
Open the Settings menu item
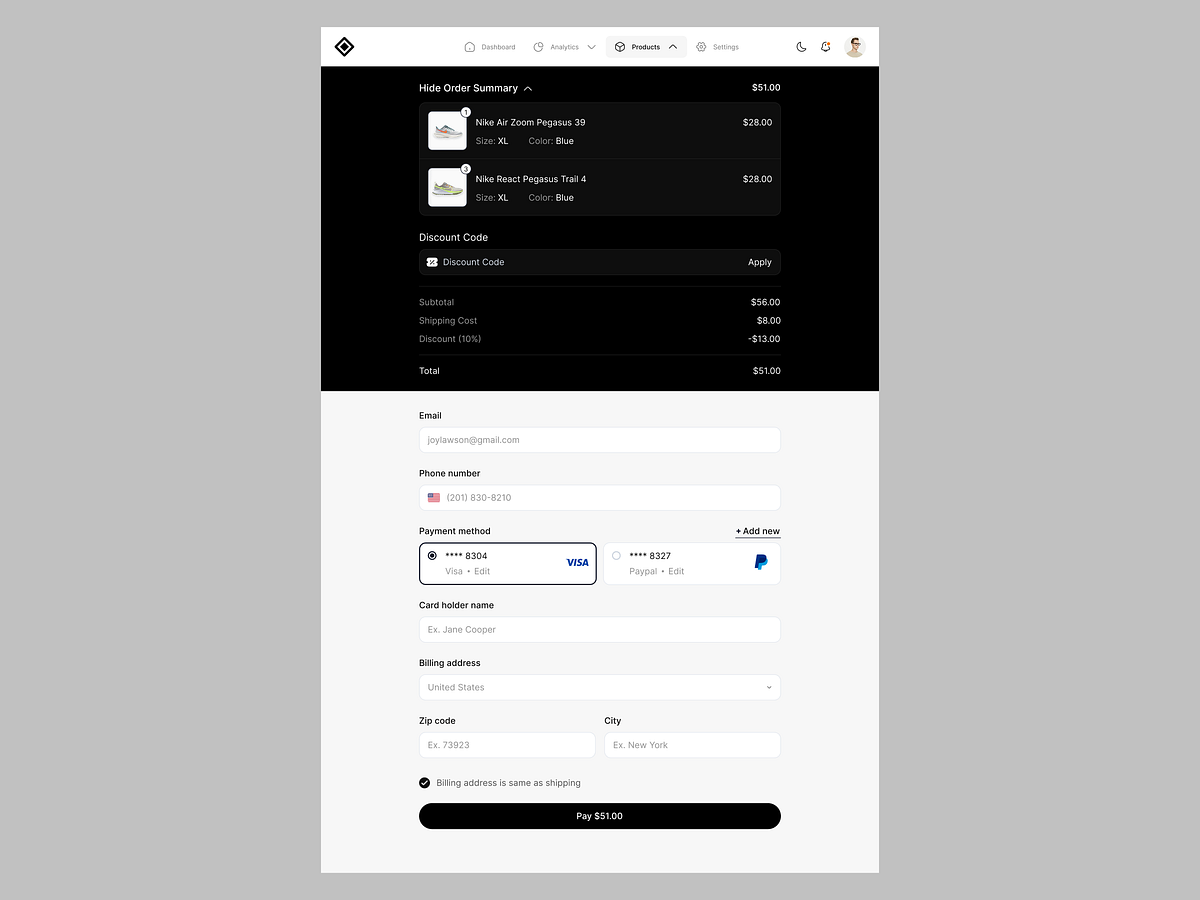click(x=717, y=47)
